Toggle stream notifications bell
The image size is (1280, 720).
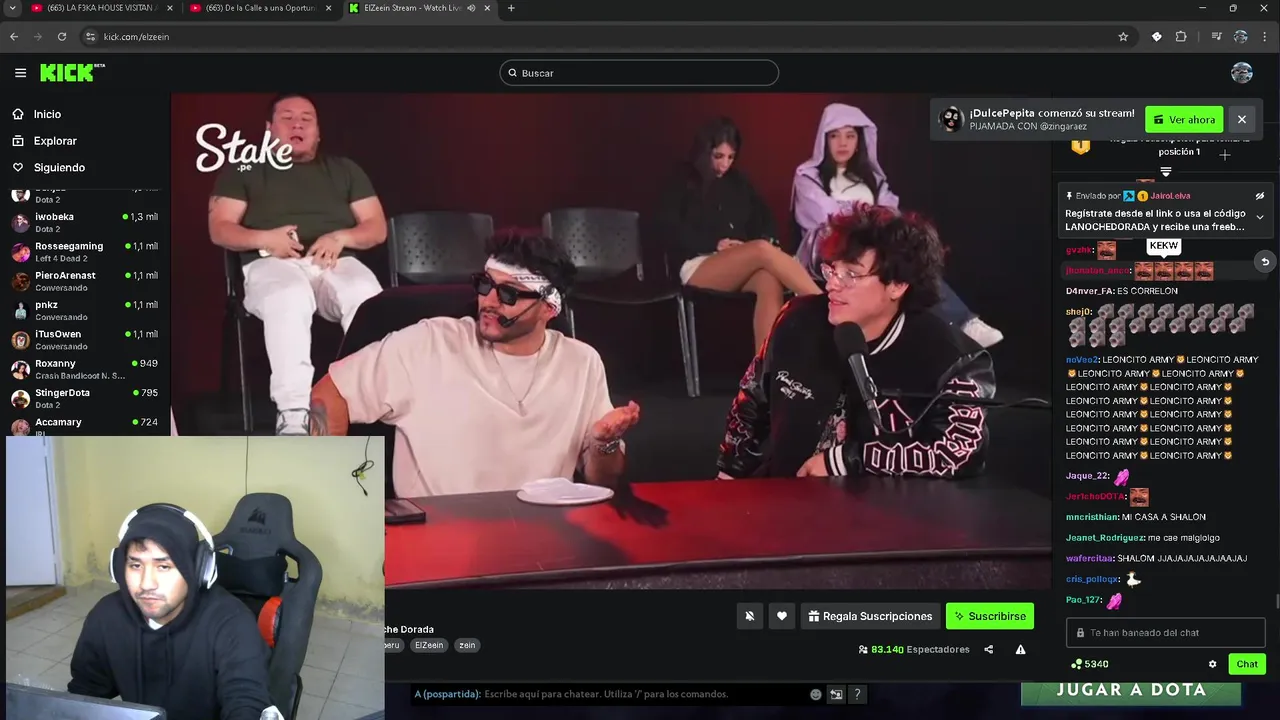pyautogui.click(x=749, y=616)
